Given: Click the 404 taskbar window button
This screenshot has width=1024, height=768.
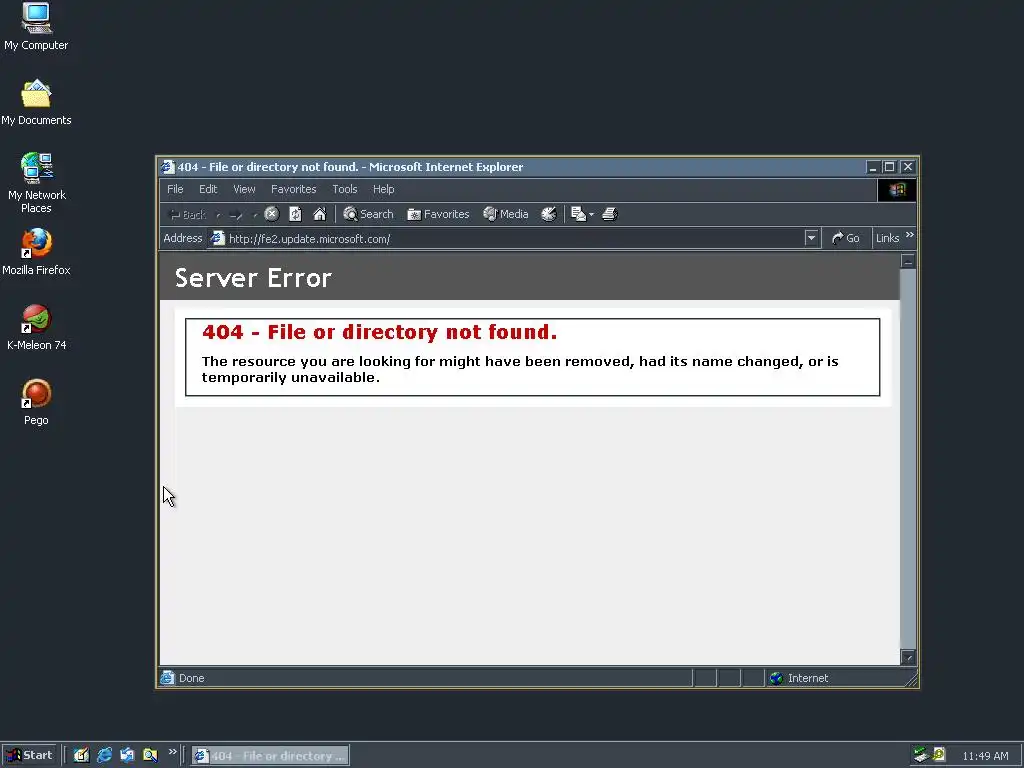Looking at the screenshot, I should (x=270, y=756).
